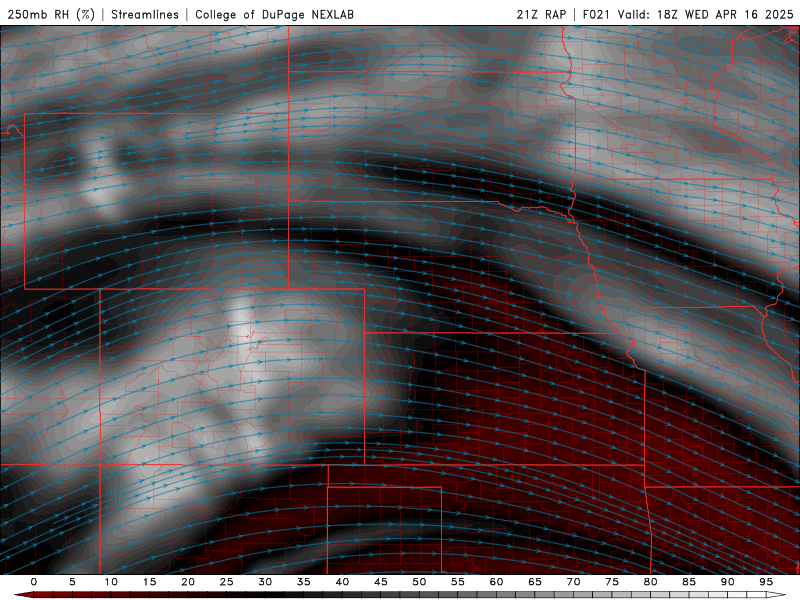The image size is (800, 600).
Task: Click "College of DuPage NEXLAB" text
Action: coord(274,14)
